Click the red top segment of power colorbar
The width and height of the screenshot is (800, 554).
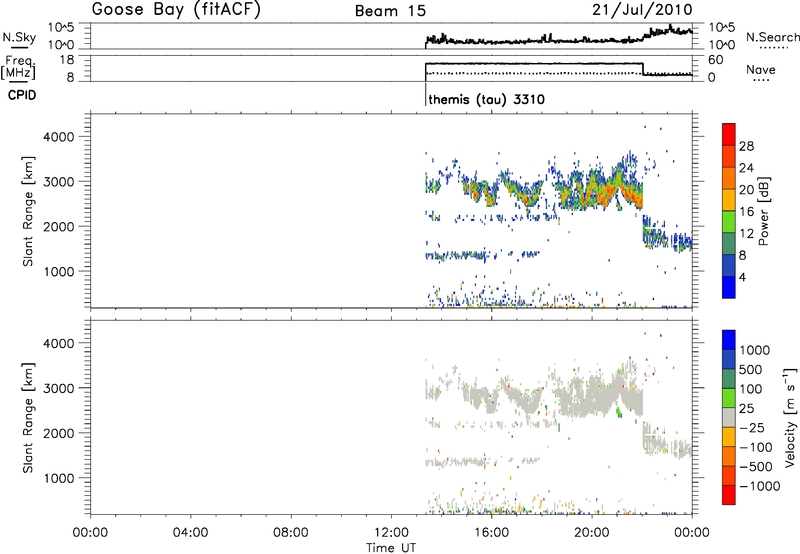click(729, 134)
